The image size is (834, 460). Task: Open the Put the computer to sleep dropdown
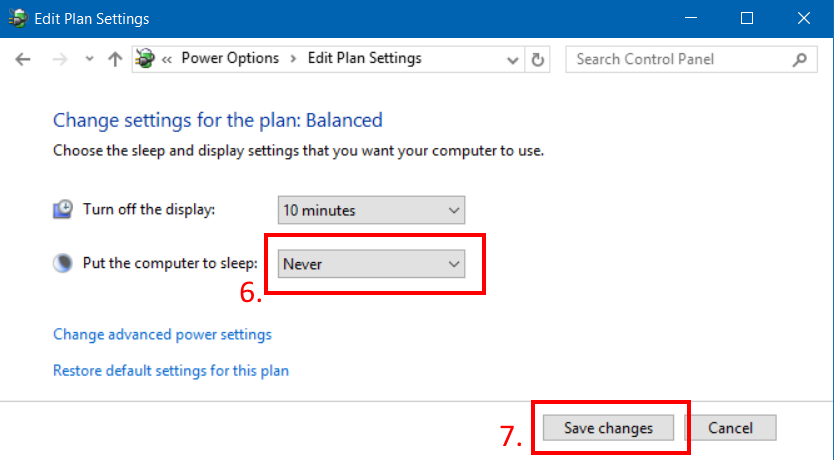(371, 264)
